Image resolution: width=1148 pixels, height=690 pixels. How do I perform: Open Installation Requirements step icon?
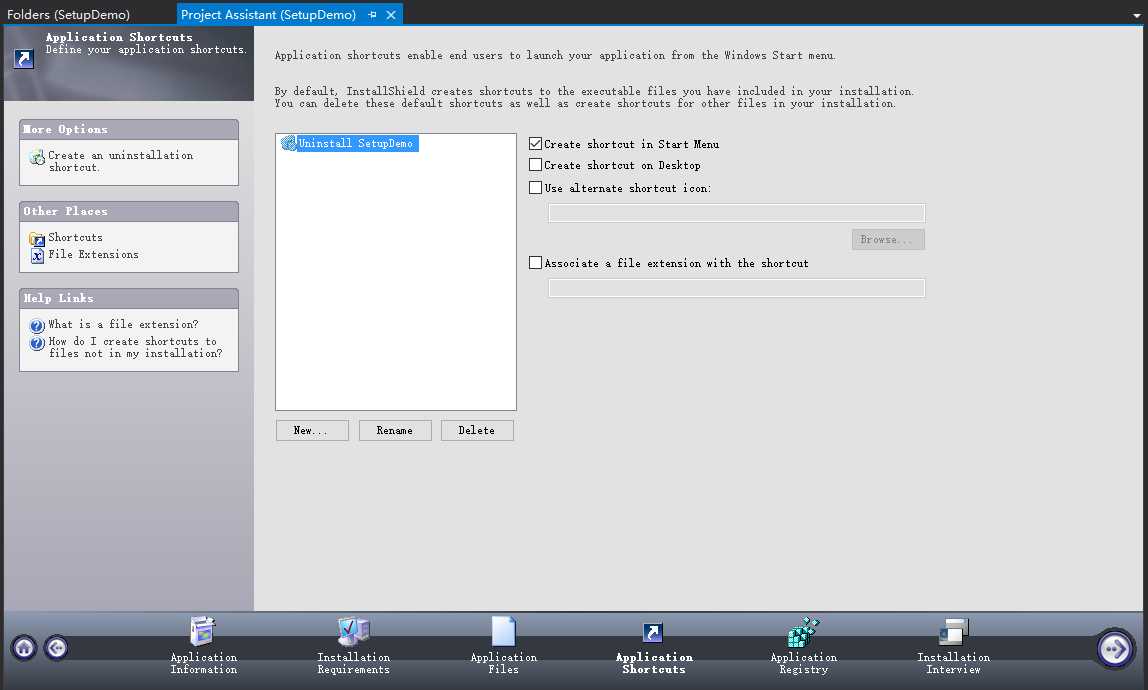click(x=354, y=631)
